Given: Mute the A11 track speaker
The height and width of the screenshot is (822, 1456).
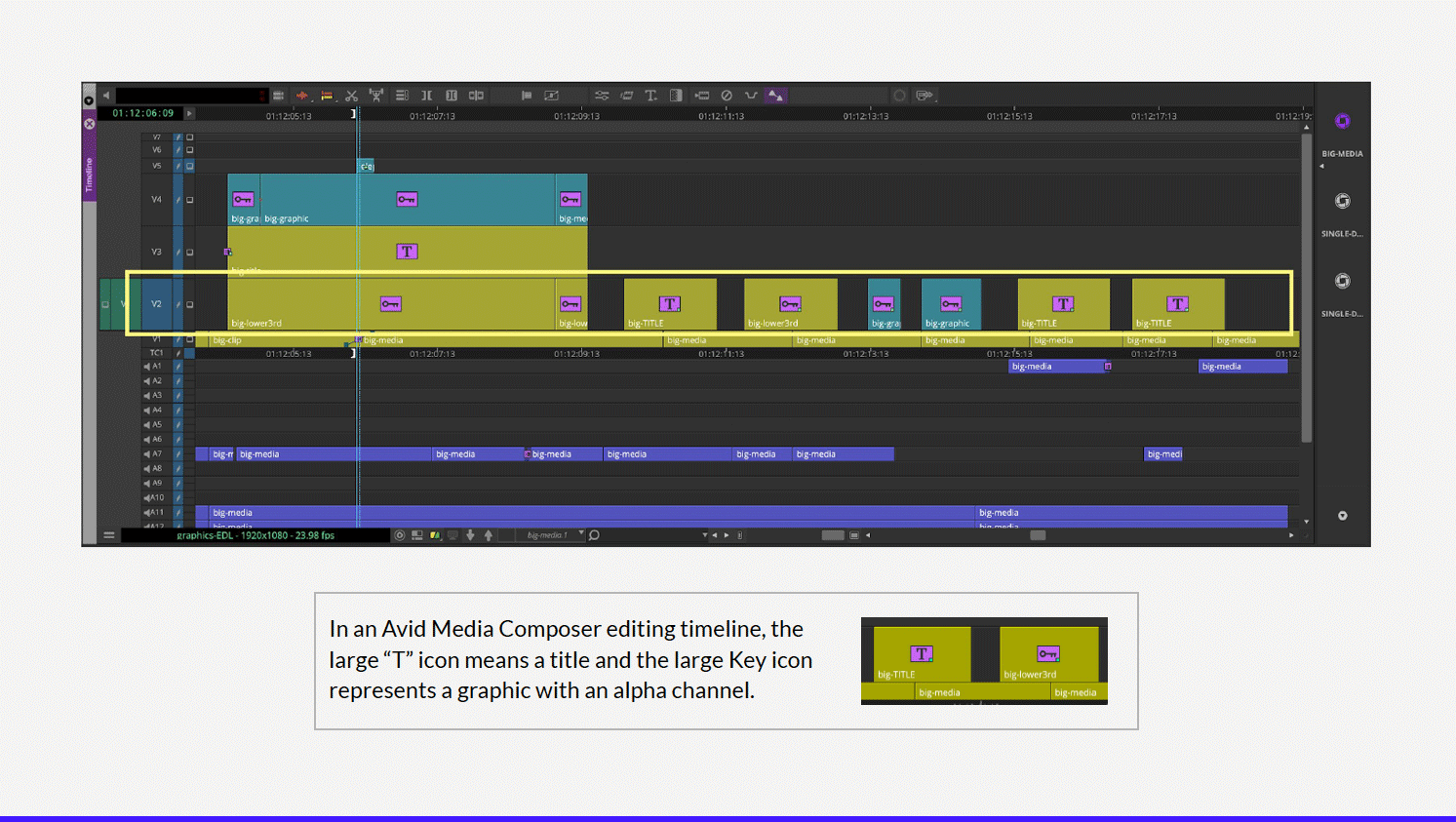Looking at the screenshot, I should pos(147,512).
